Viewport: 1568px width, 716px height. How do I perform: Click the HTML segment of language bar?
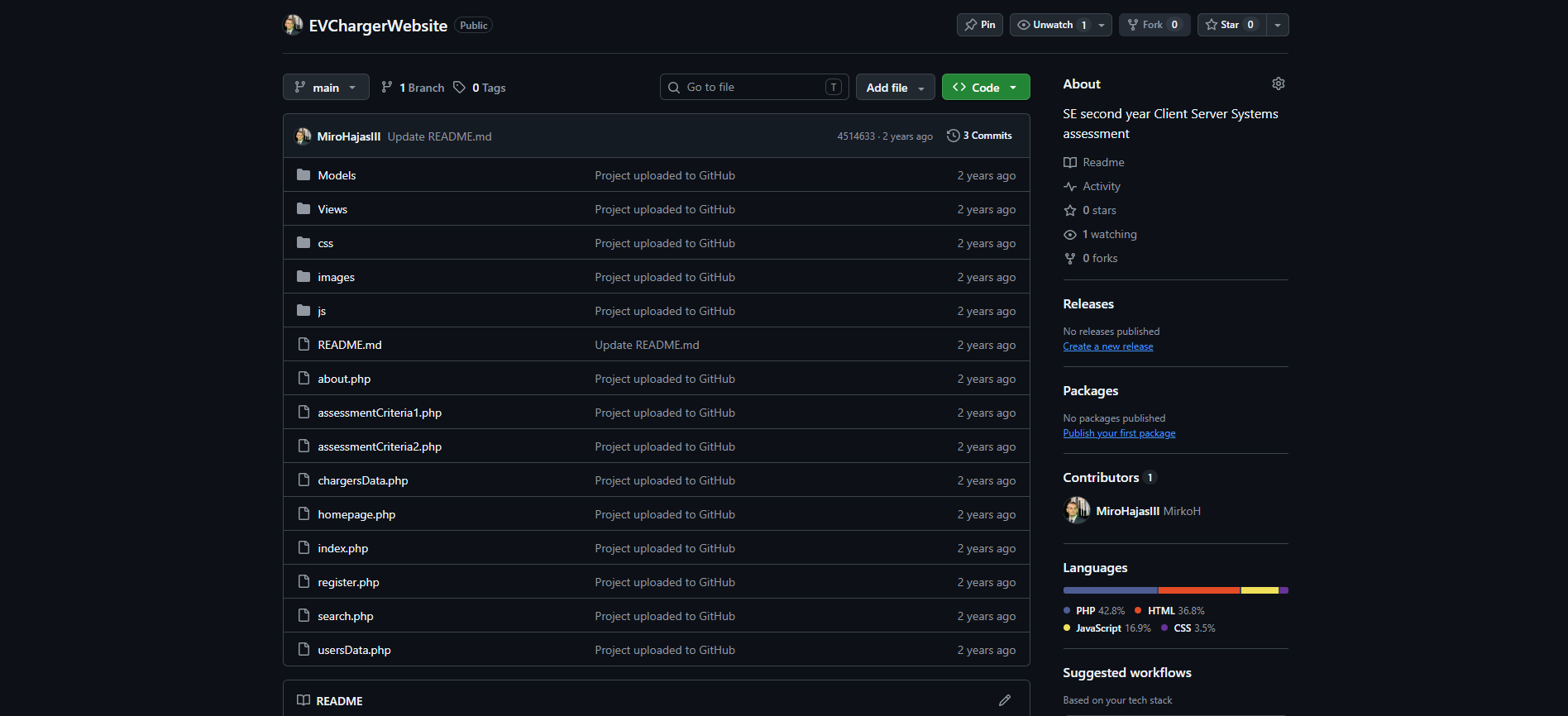[1199, 590]
